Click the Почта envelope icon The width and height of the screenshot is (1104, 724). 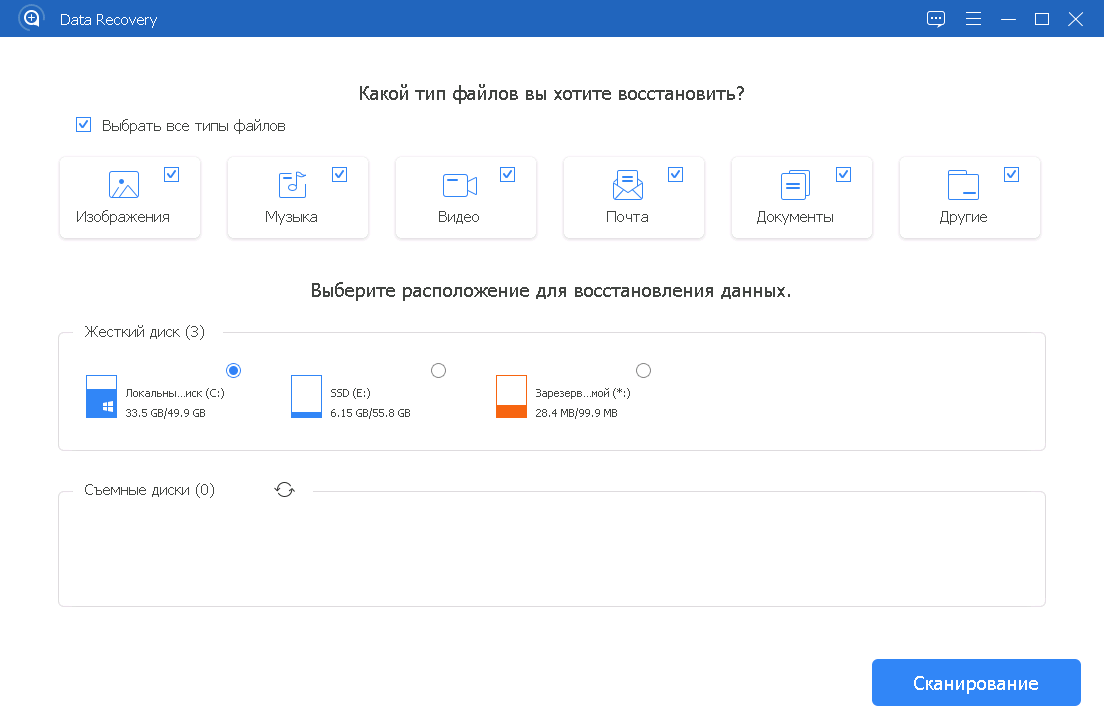tap(627, 184)
